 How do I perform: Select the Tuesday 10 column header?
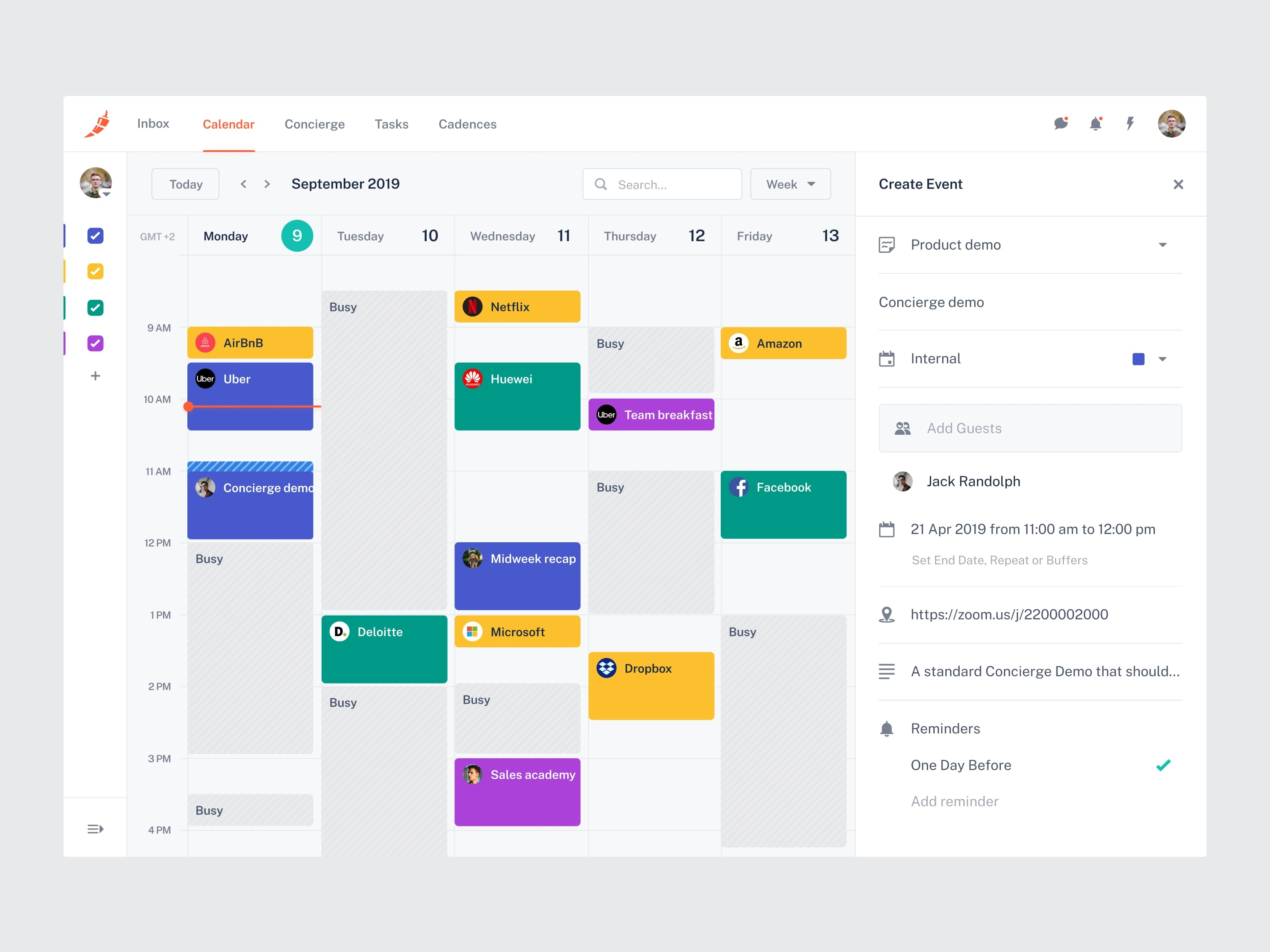pos(387,236)
